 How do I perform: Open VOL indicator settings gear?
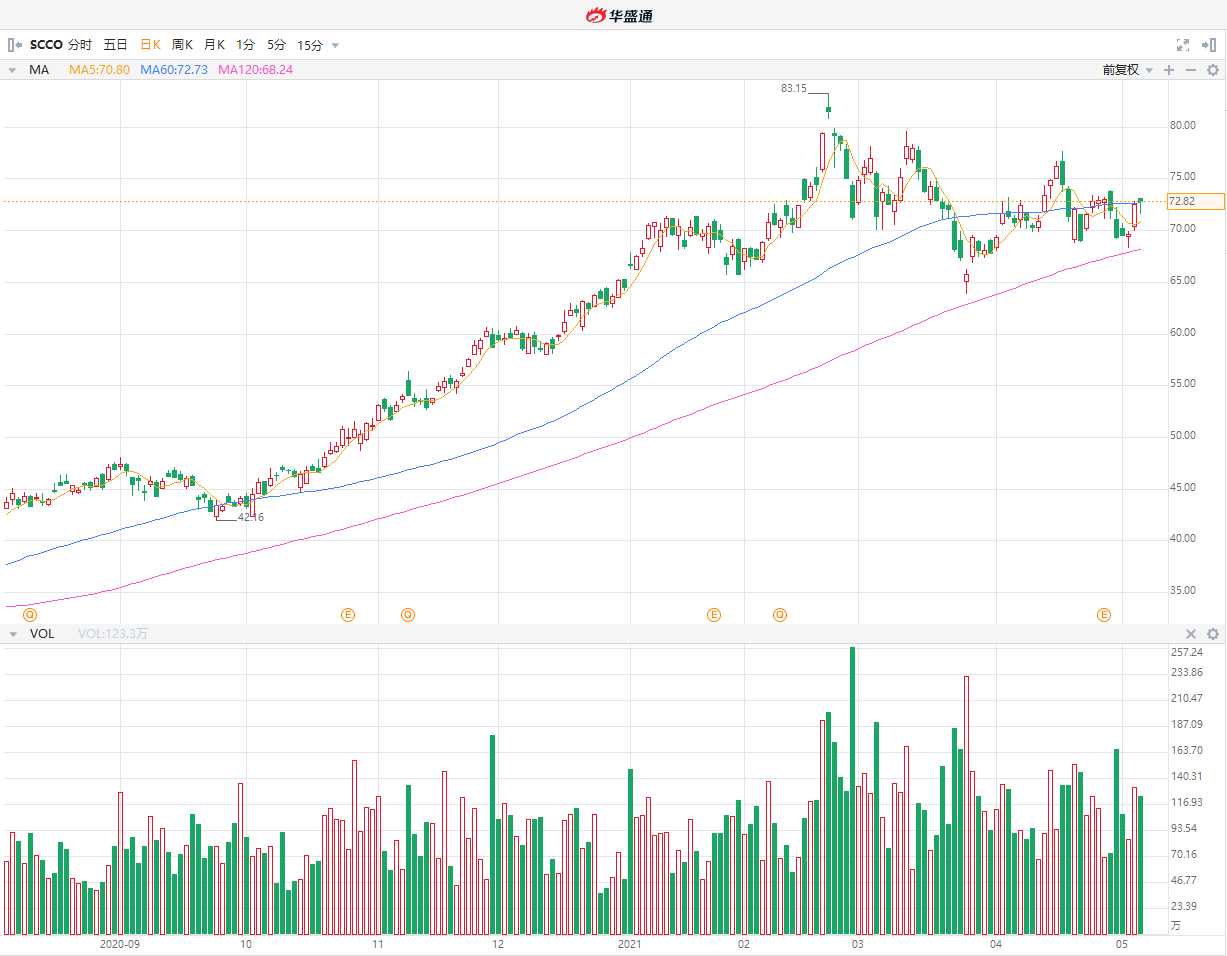[1213, 634]
